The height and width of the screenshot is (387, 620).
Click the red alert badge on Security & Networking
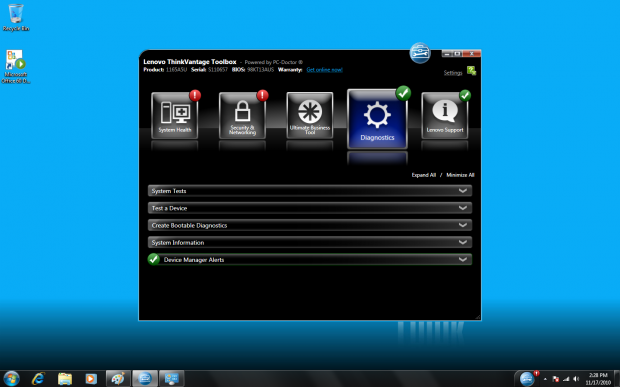point(263,95)
